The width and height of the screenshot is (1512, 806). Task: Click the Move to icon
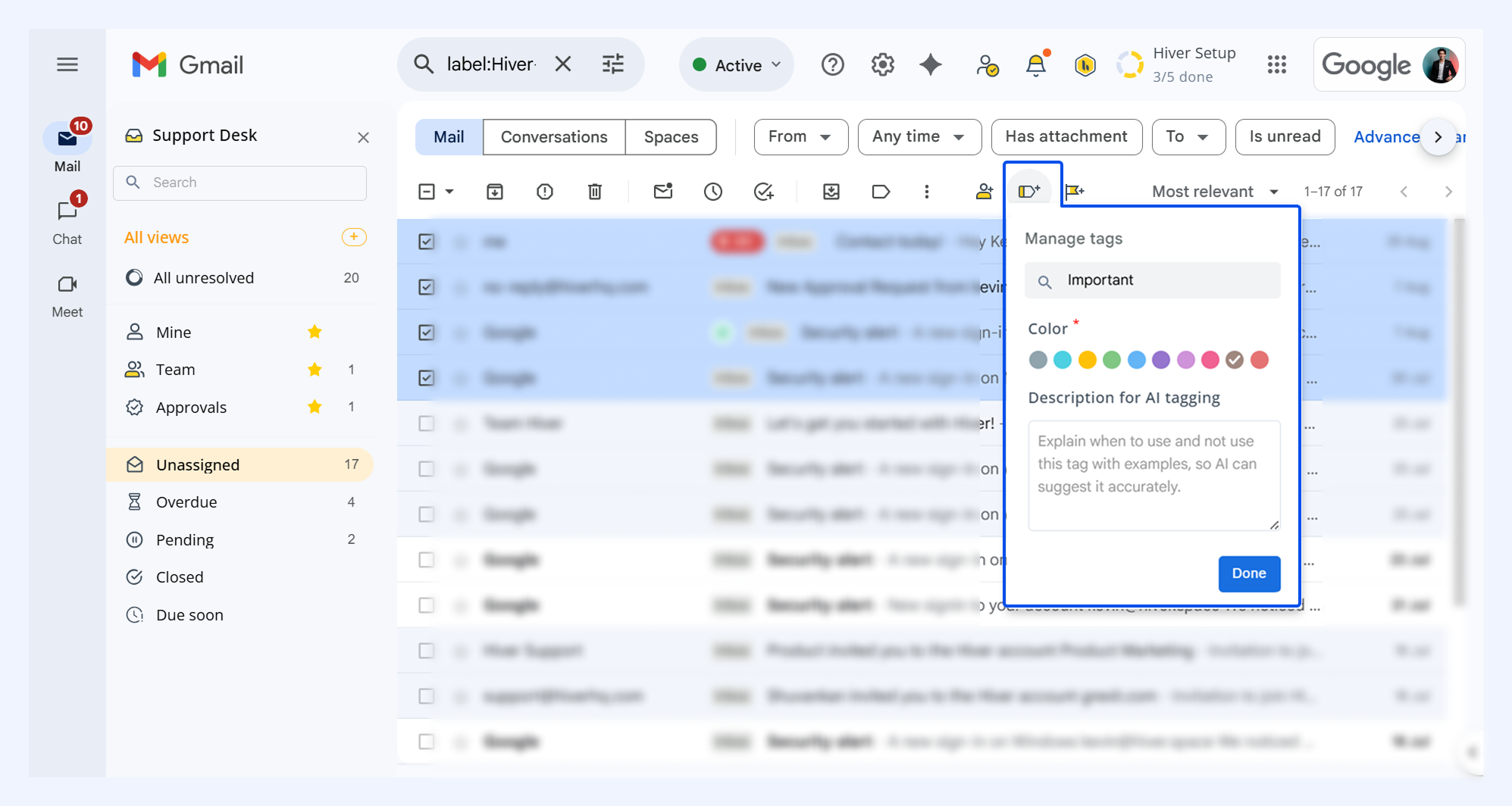coord(831,192)
